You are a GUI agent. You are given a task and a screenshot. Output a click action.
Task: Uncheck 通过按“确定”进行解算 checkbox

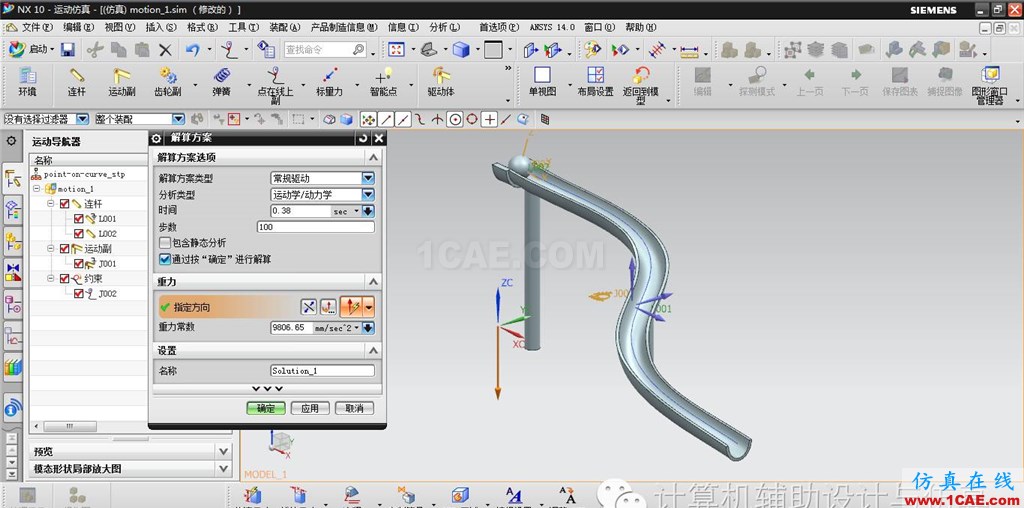165,259
